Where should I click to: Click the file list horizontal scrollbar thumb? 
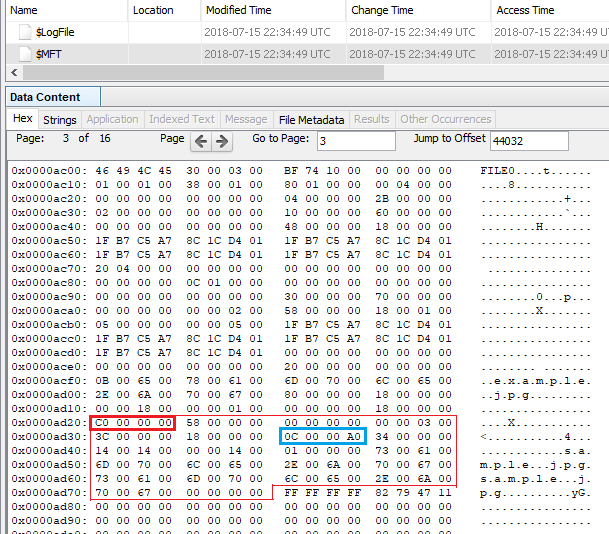203,73
